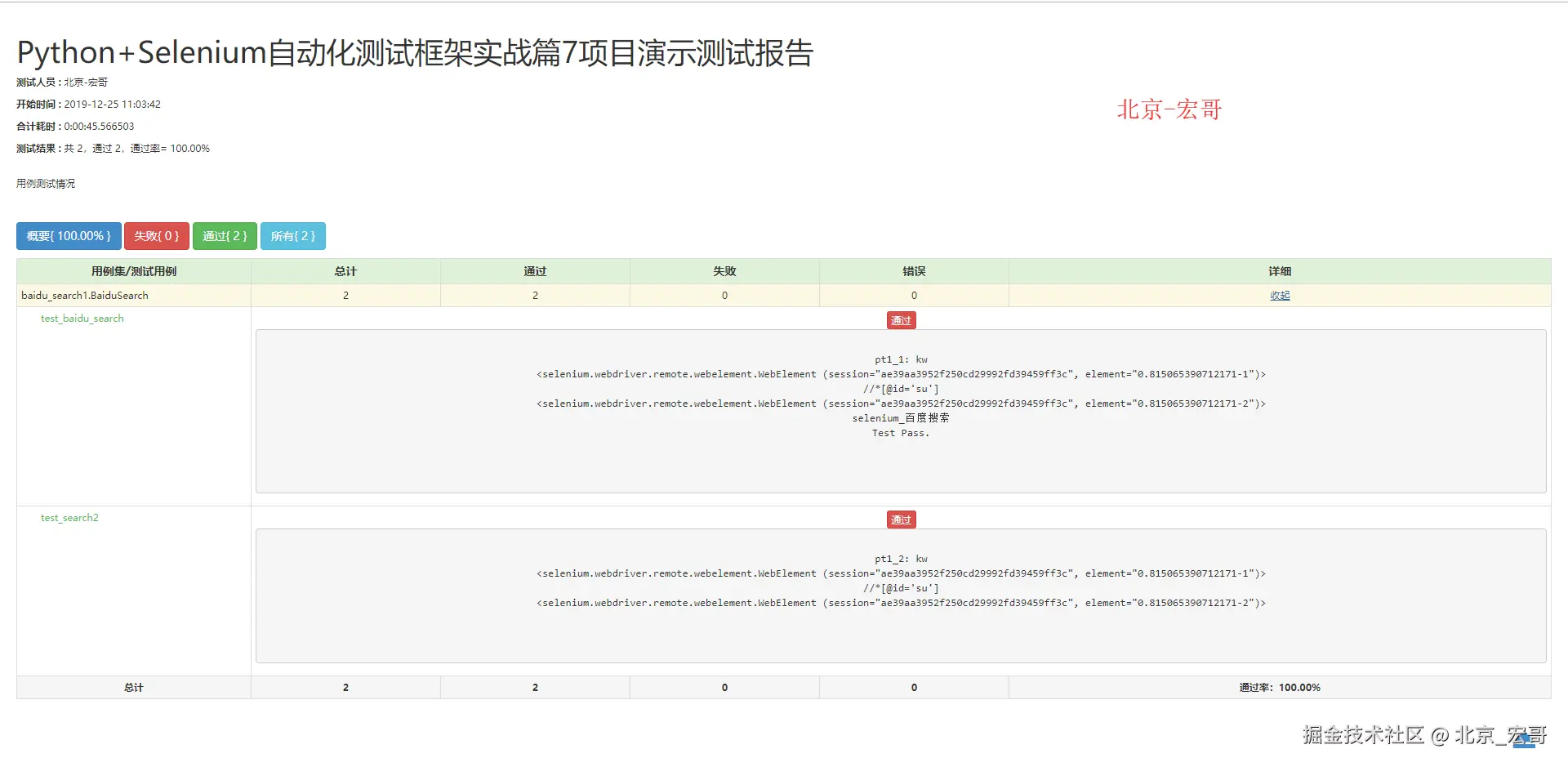The width and height of the screenshot is (1568, 767).
Task: Select the baidu_search1.BaiduSearch suite name
Action: (x=85, y=296)
